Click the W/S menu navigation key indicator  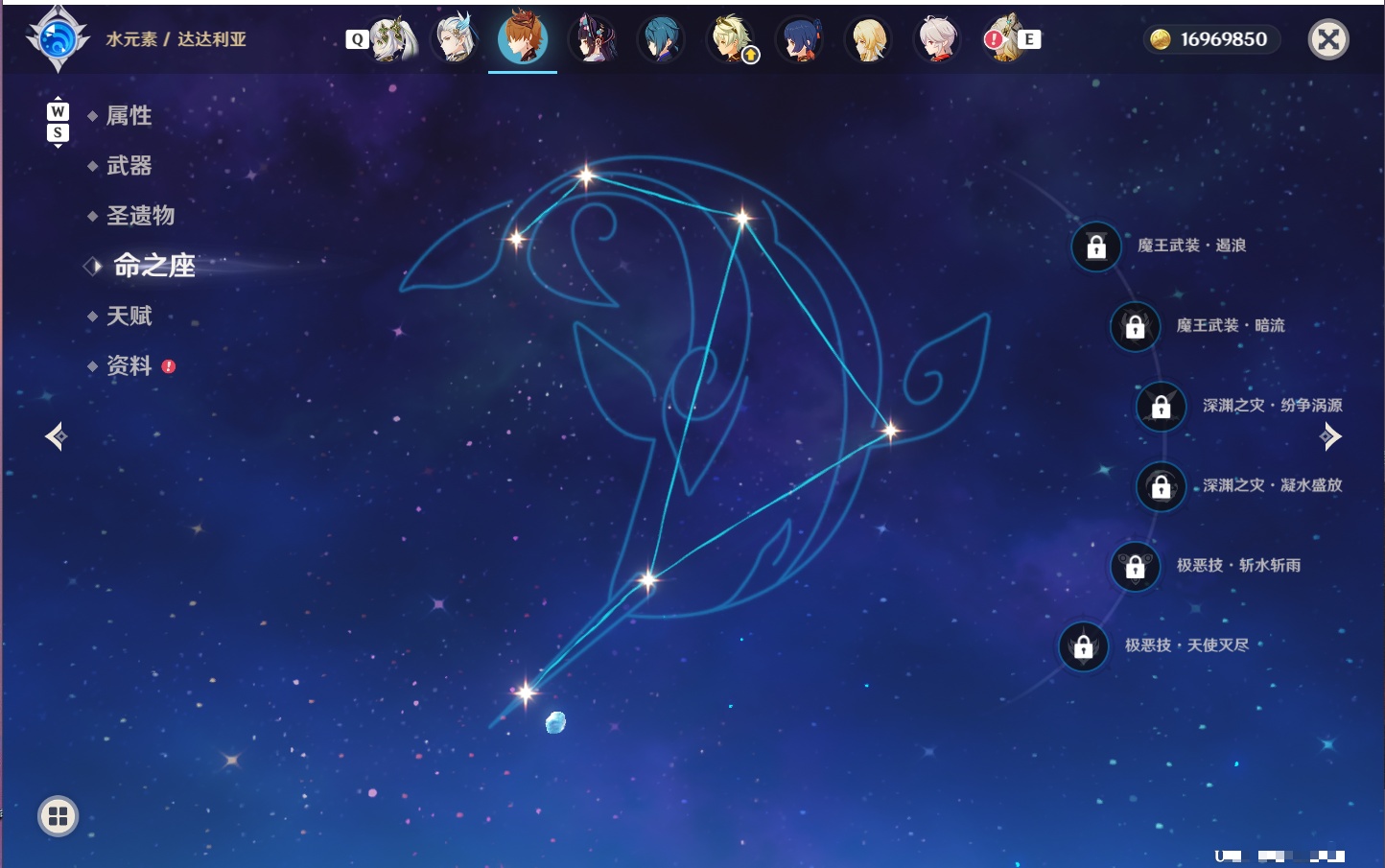tap(58, 122)
